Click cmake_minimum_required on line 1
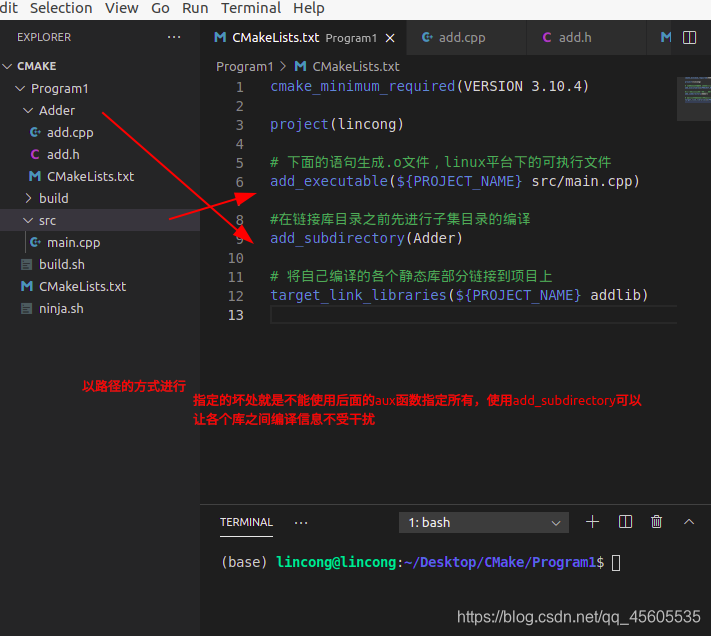 [363, 86]
